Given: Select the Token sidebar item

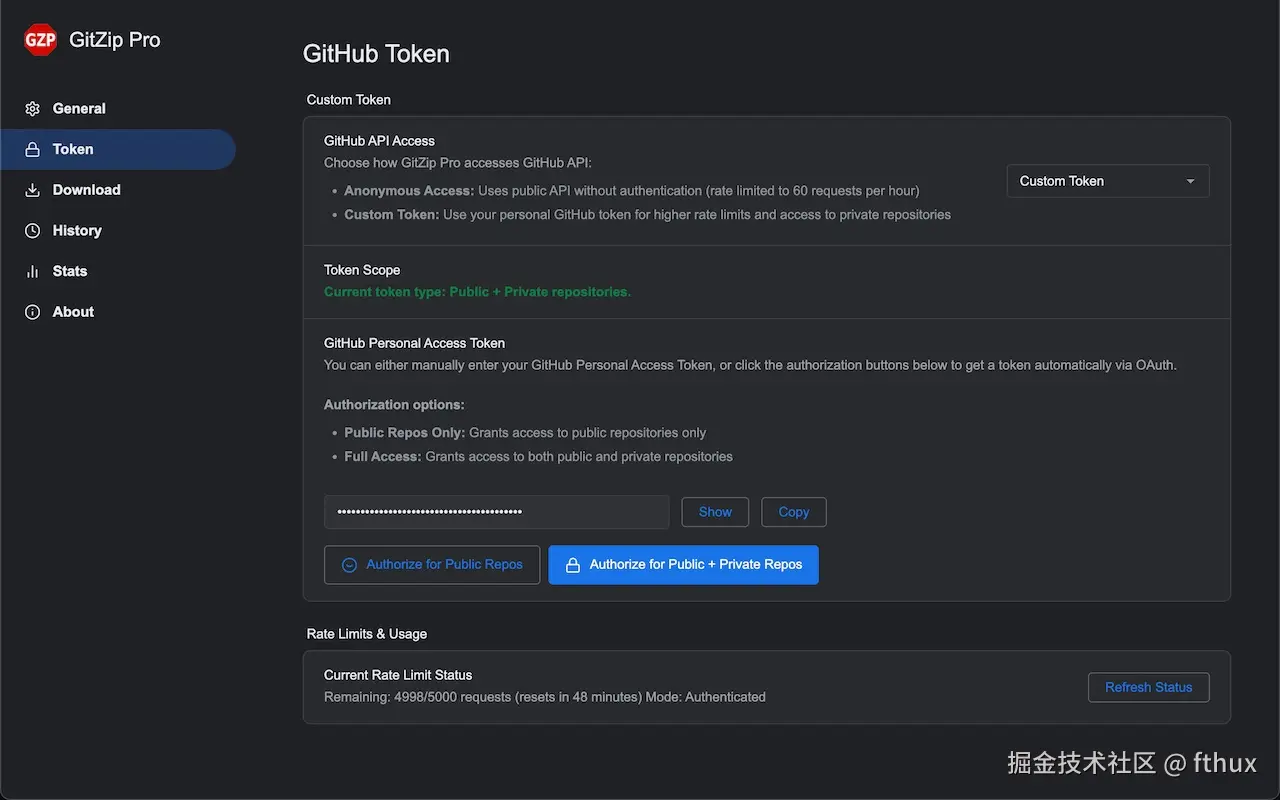Looking at the screenshot, I should click(x=118, y=150).
